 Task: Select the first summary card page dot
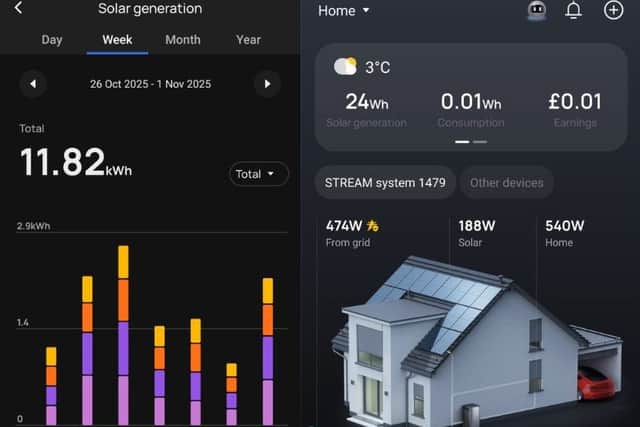[462, 142]
